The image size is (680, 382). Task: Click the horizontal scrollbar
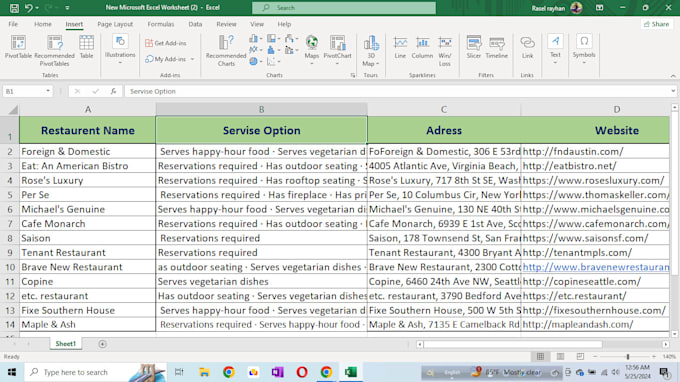(513, 344)
